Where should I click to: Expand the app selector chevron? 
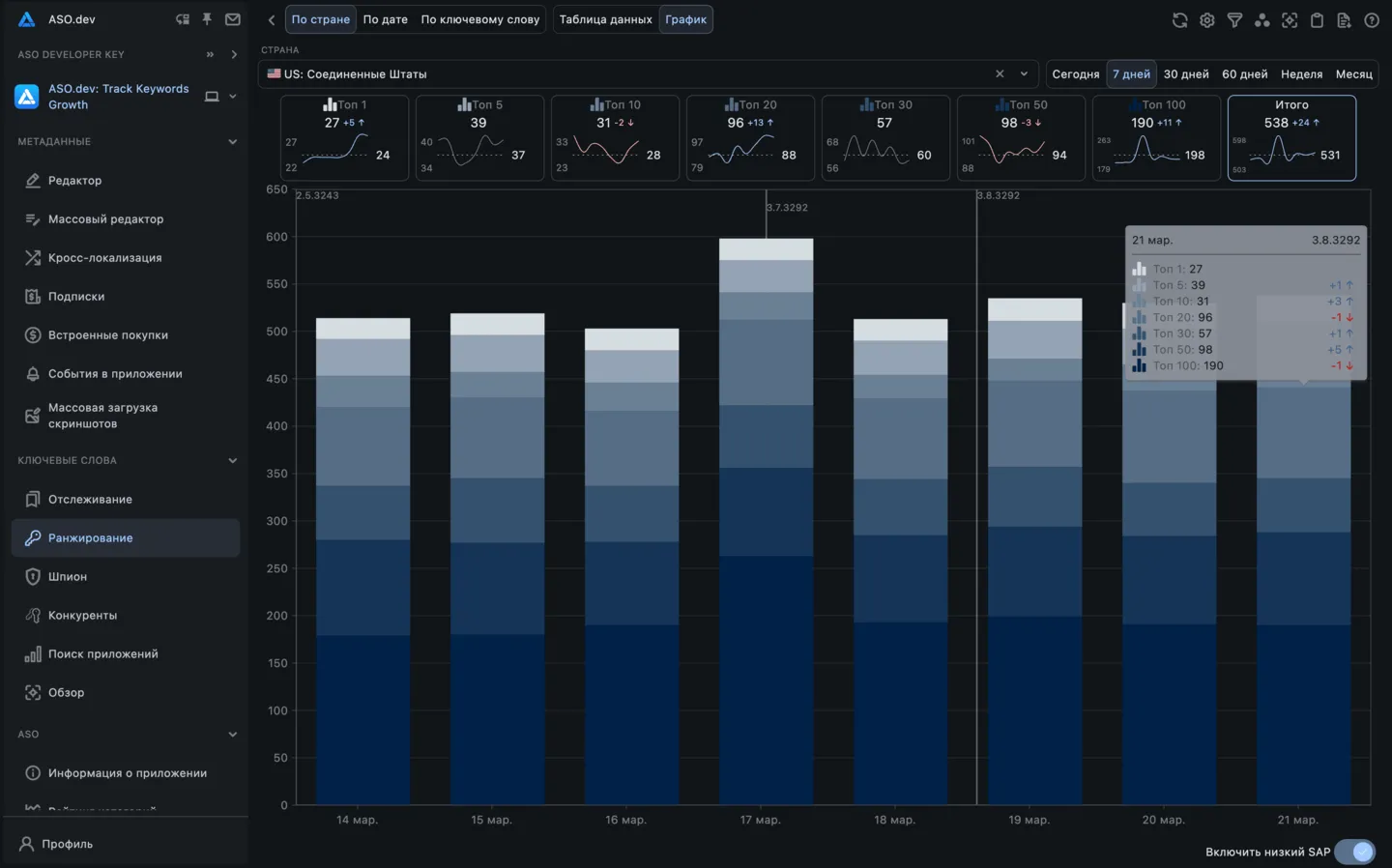pyautogui.click(x=233, y=97)
